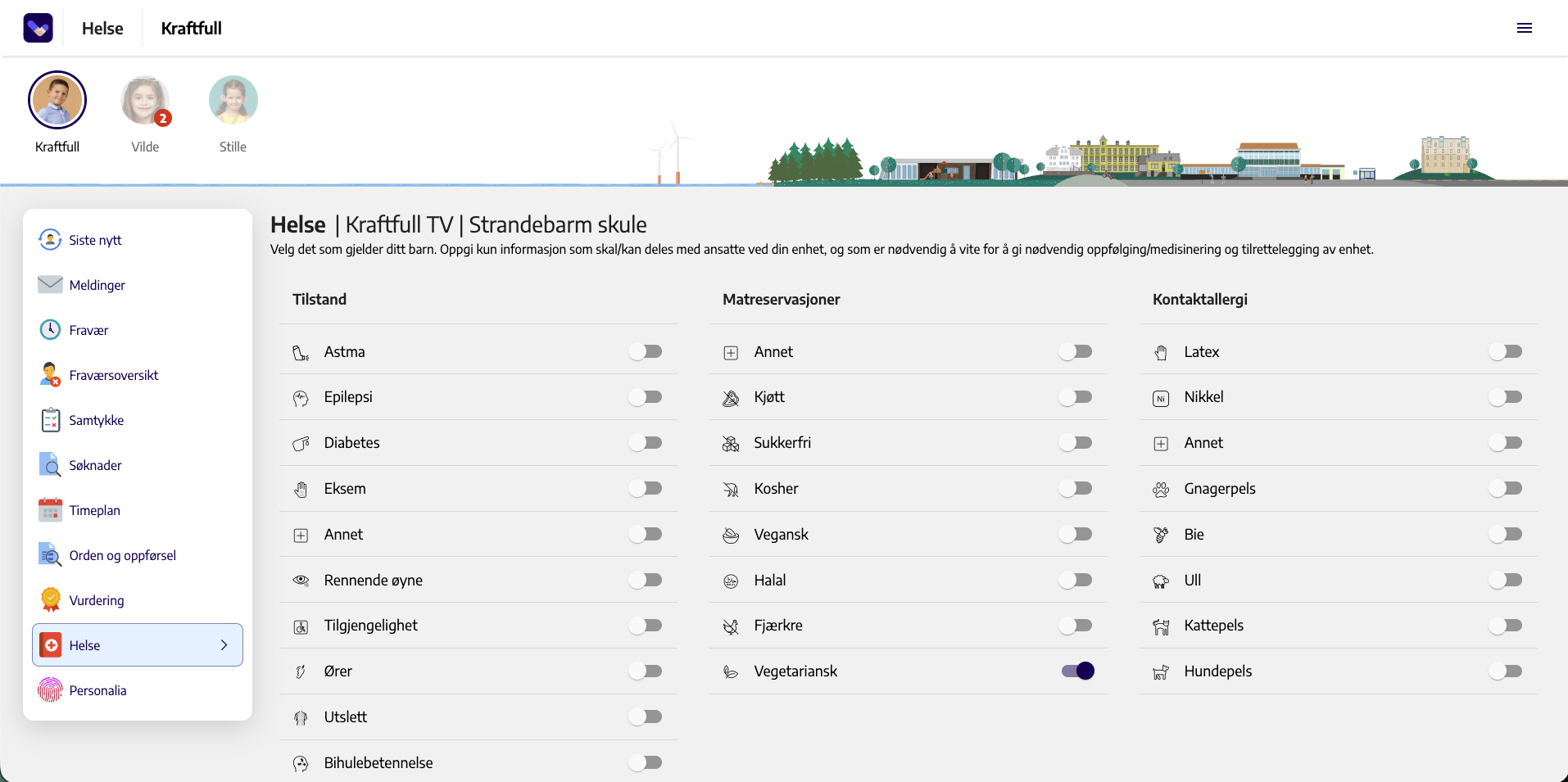This screenshot has width=1568, height=782.
Task: Click the Timeplan calendar icon
Action: point(50,509)
